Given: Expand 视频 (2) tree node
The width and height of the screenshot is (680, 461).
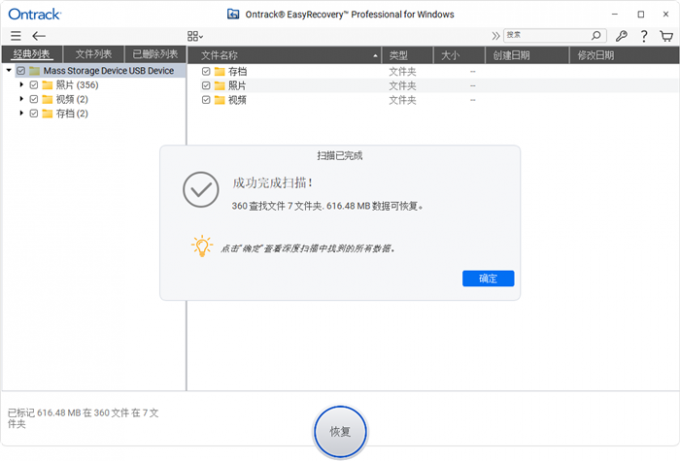Looking at the screenshot, I should pos(21,99).
